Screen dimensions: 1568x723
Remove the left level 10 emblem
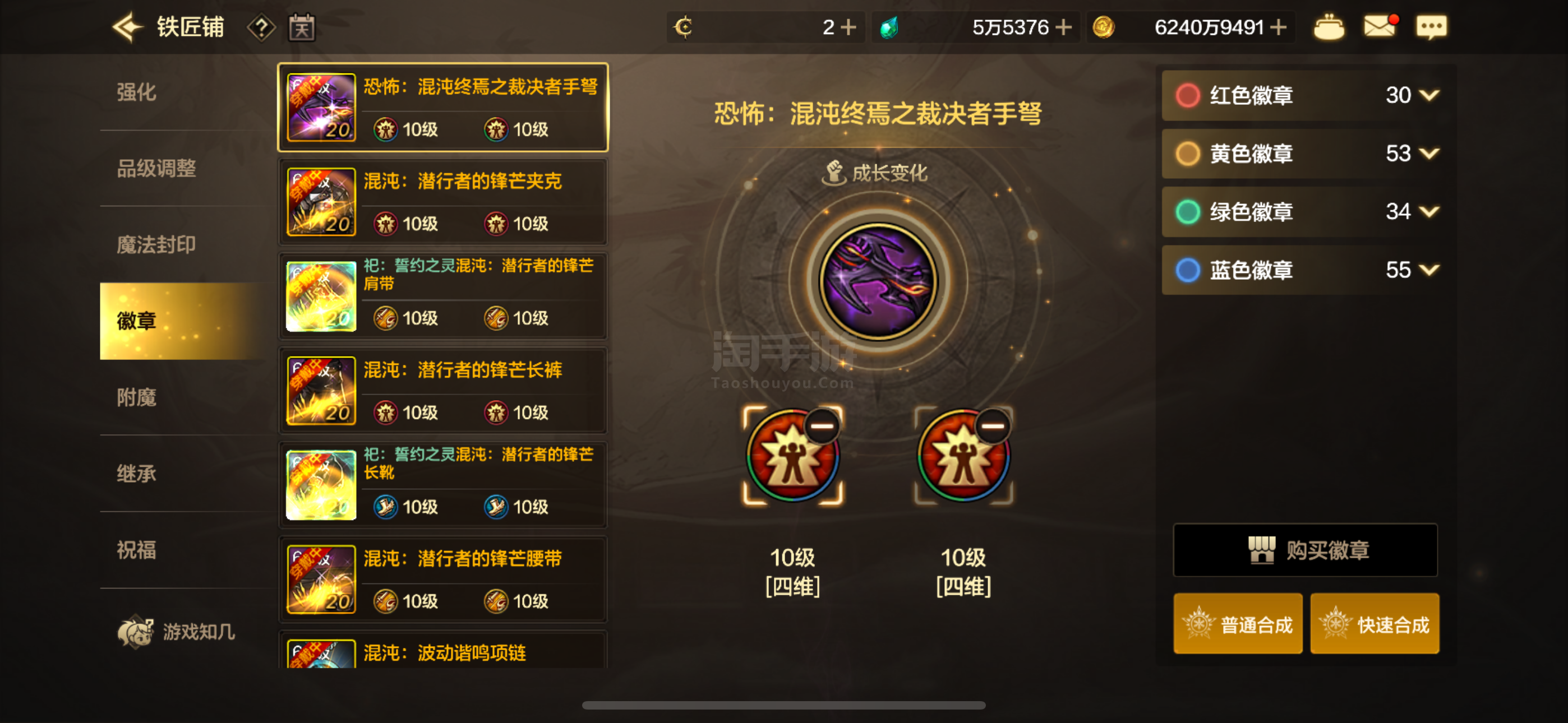pos(822,425)
